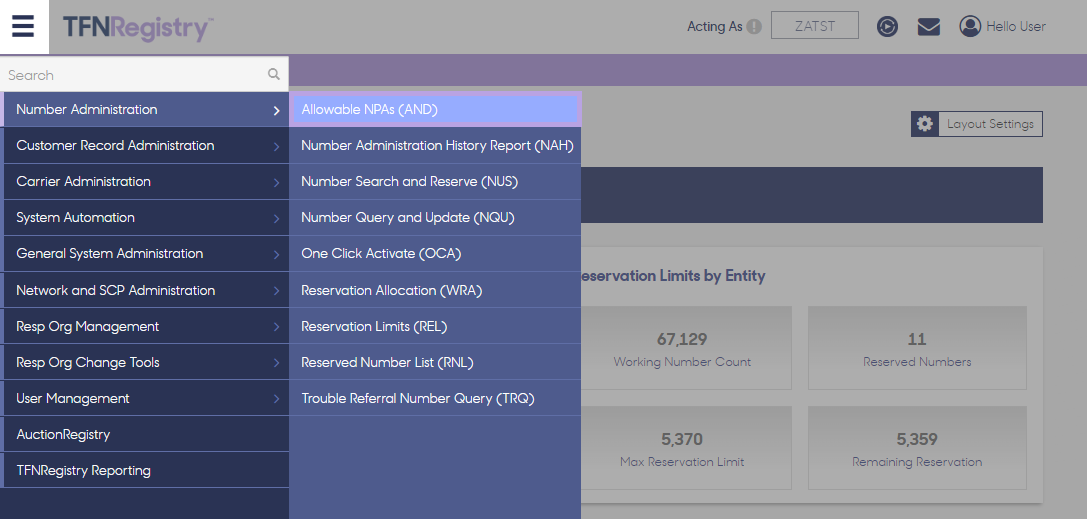Open TFNRegistry Reporting menu item
Image resolution: width=1087 pixels, height=519 pixels.
click(144, 470)
